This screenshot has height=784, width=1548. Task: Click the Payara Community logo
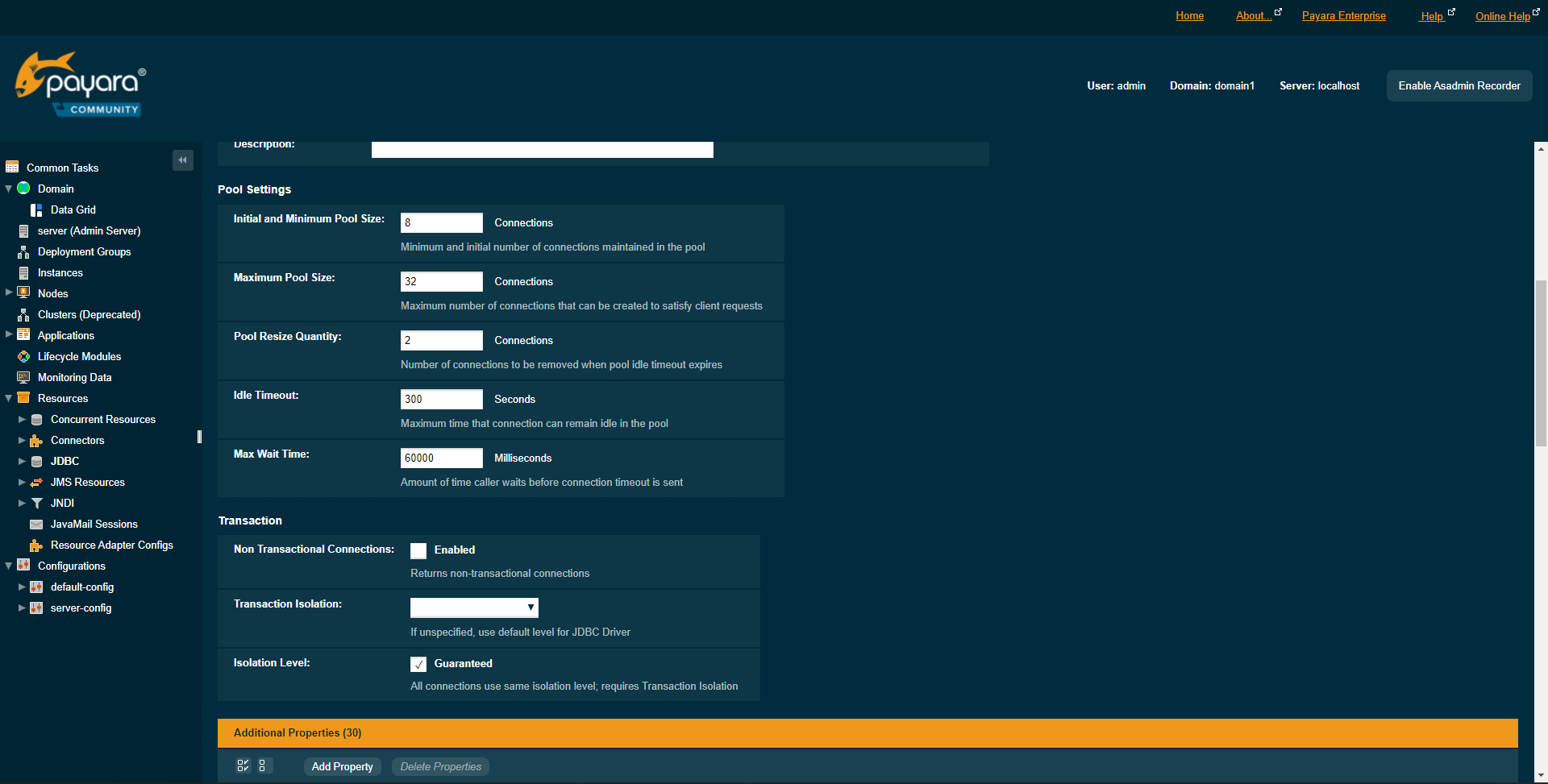[x=79, y=85]
